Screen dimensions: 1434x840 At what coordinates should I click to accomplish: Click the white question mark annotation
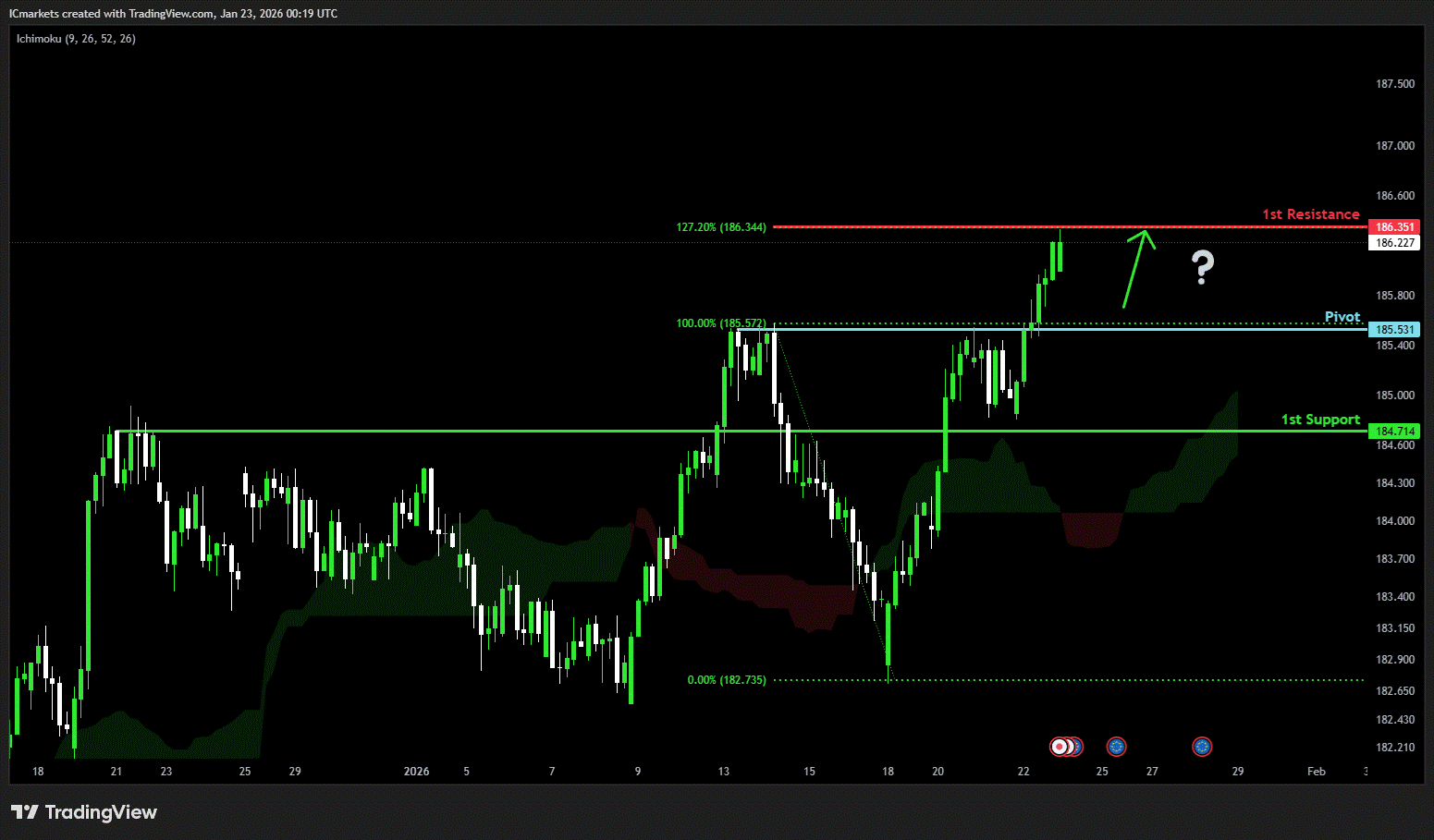1202,267
